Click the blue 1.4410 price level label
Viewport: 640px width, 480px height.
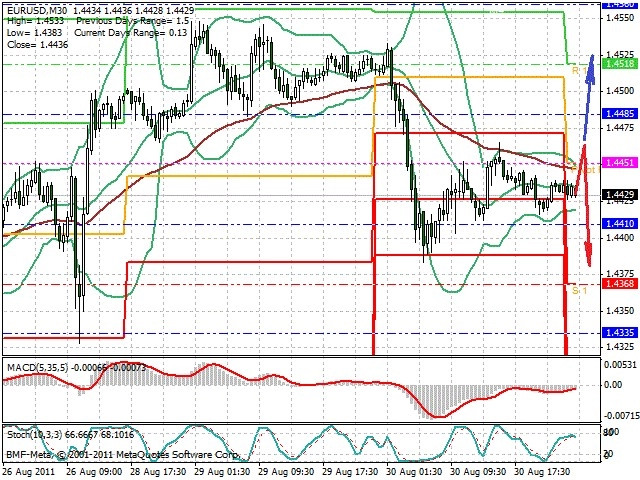[x=620, y=224]
